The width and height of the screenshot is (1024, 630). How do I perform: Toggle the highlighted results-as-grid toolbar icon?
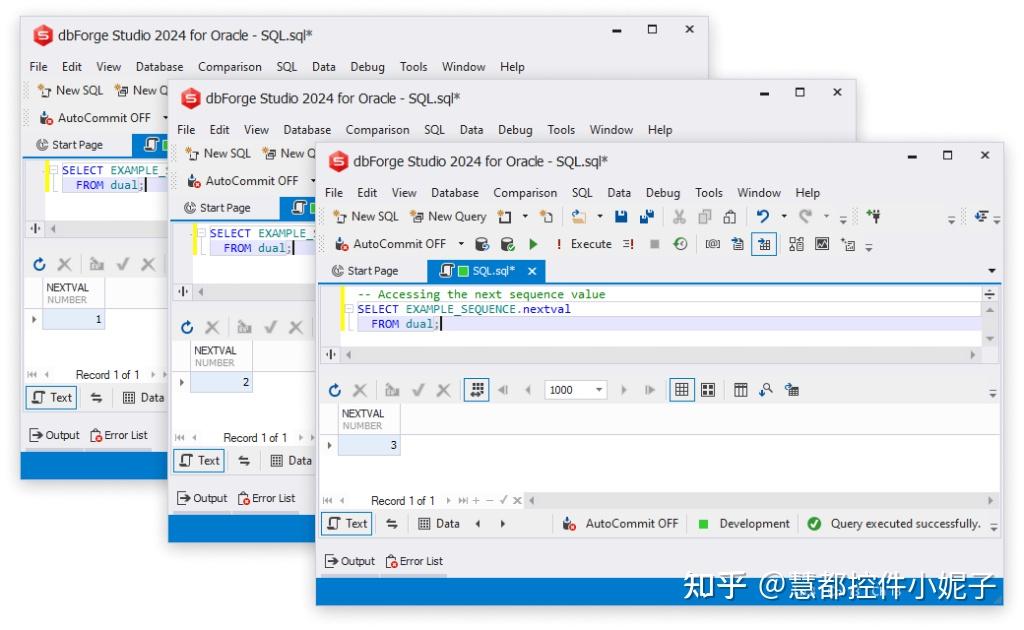pos(764,244)
